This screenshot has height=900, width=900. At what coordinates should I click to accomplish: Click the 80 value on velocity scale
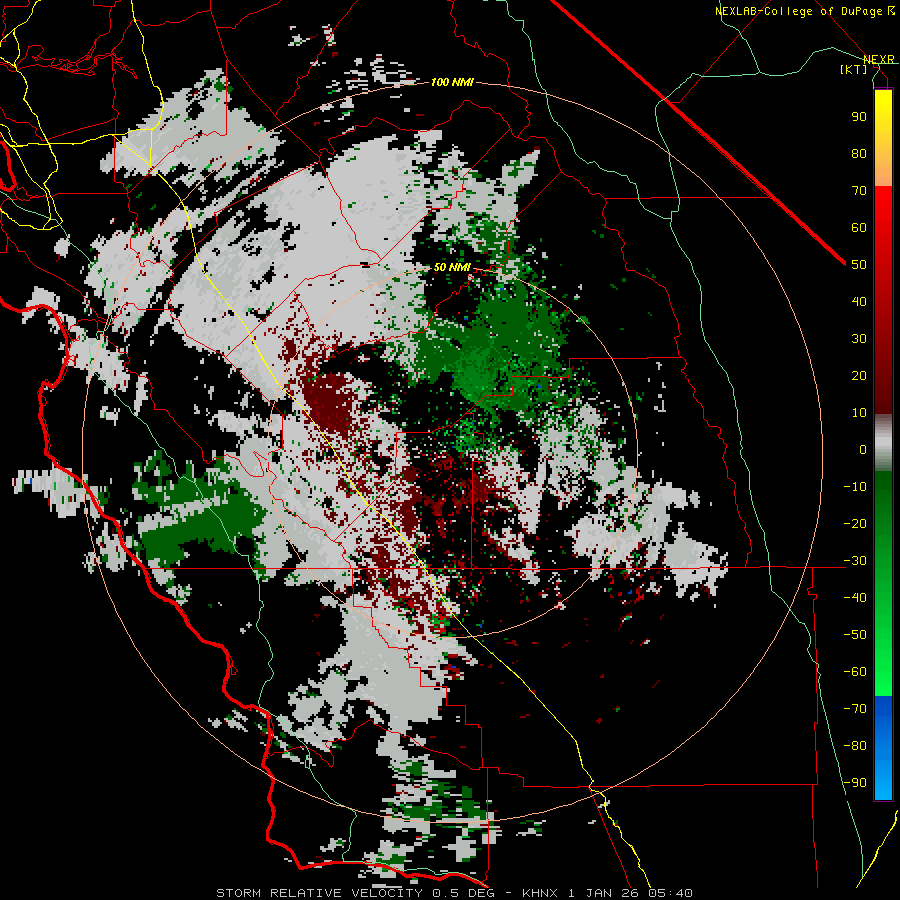tap(859, 154)
